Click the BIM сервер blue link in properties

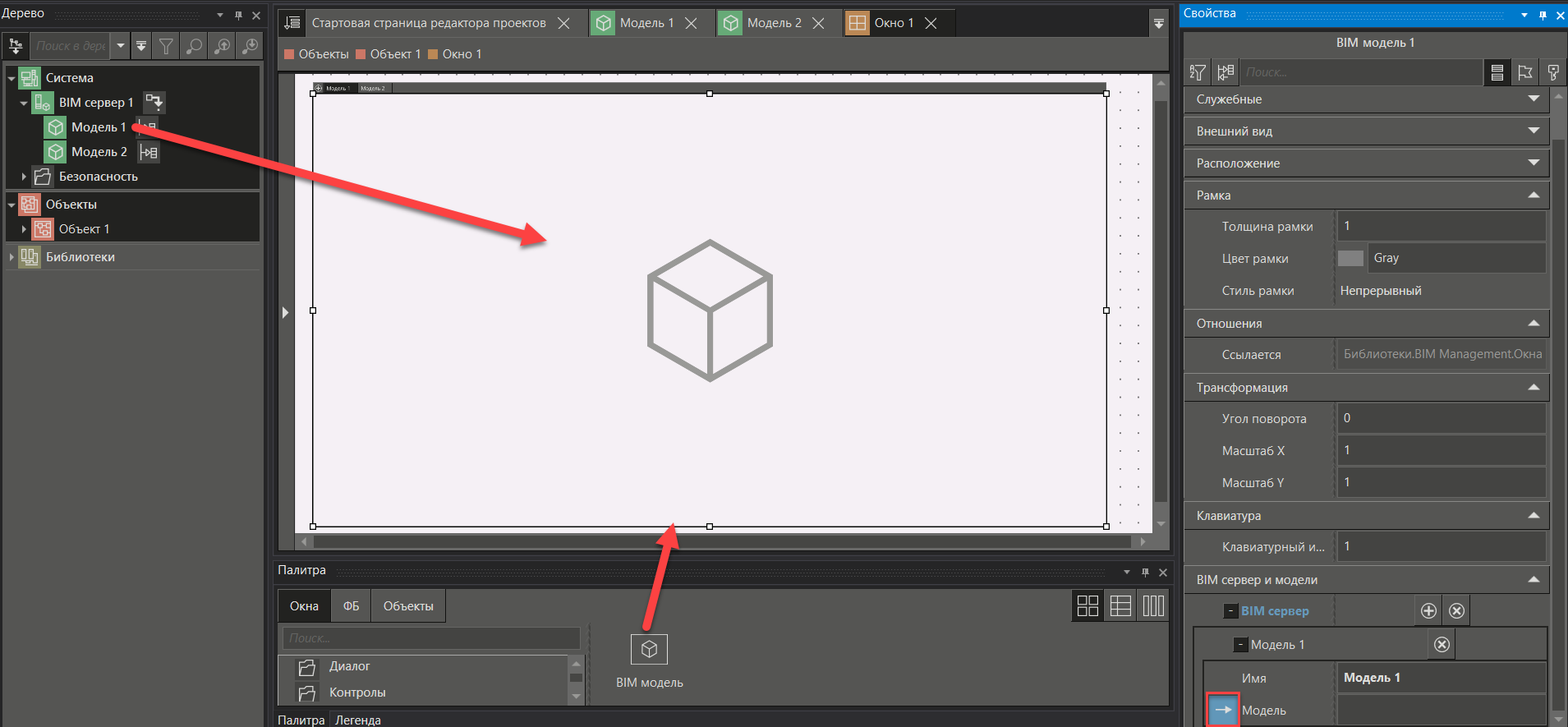[x=1275, y=611]
